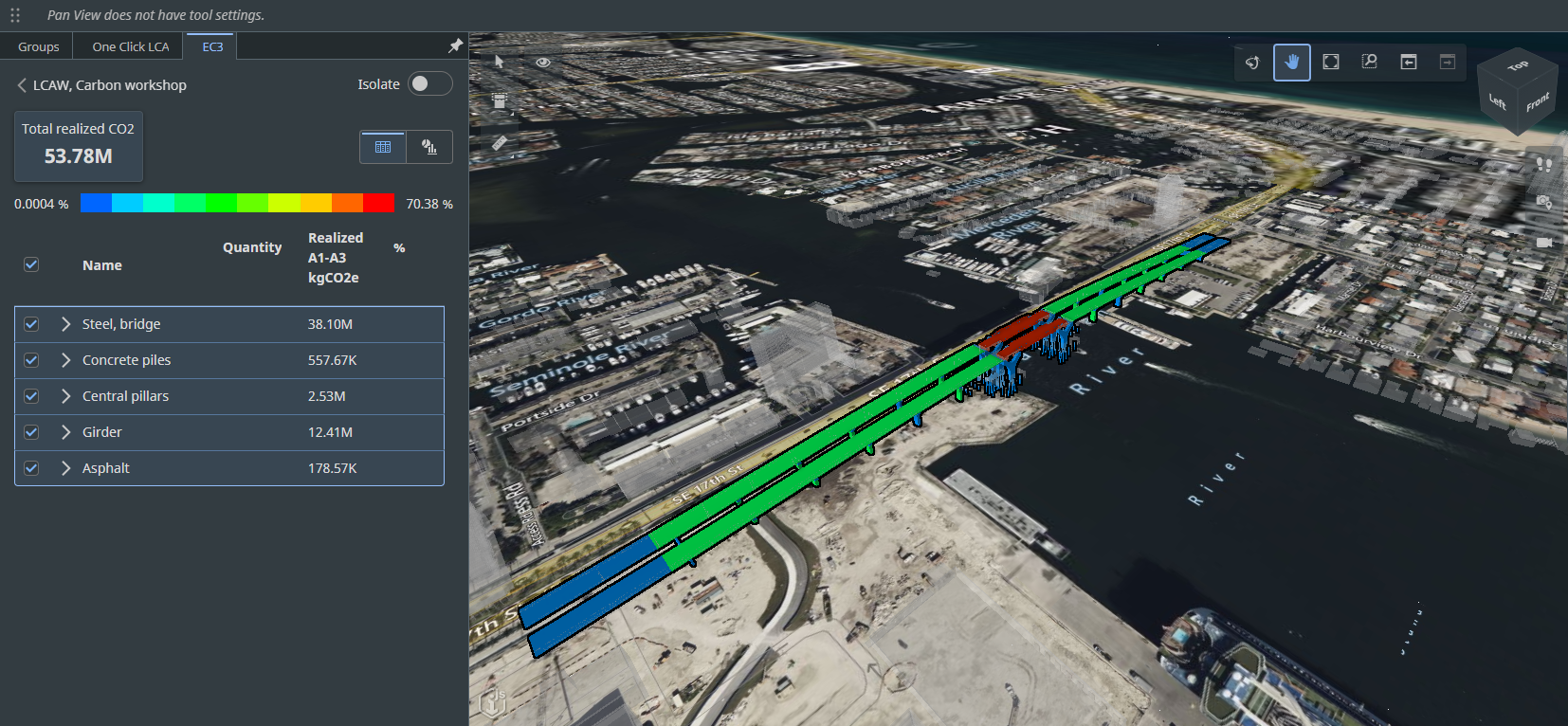Expand the Central pillars row
This screenshot has height=726, width=1568.
click(x=65, y=396)
